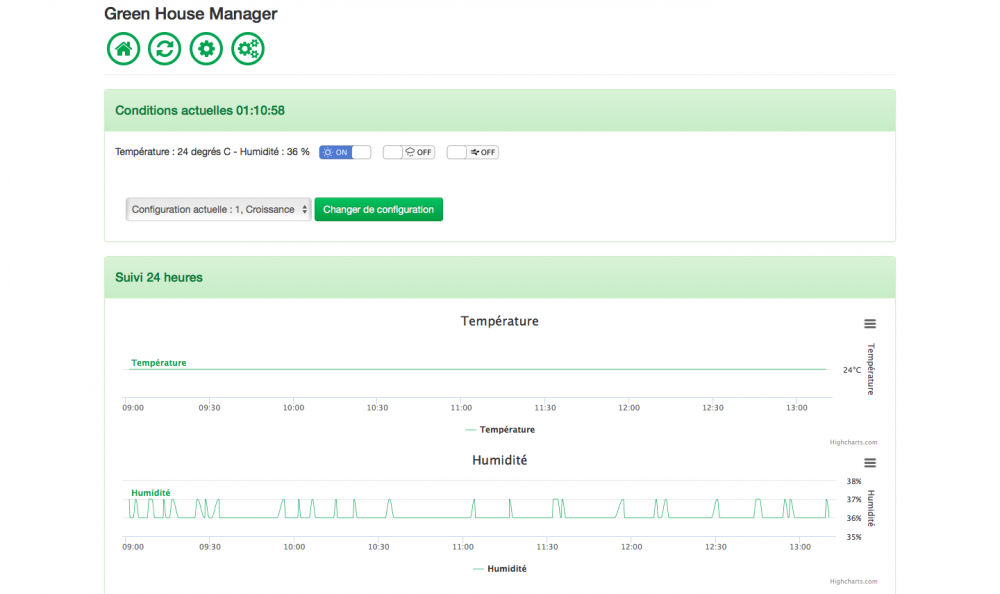Click the 24°C axis label
The image size is (1000, 594).
(852, 370)
